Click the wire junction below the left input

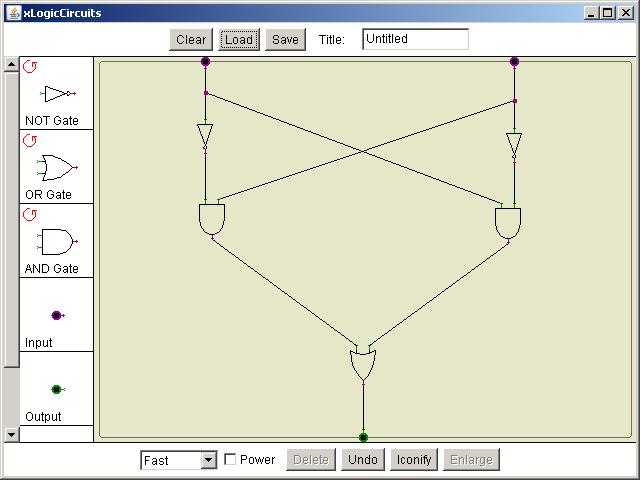click(x=206, y=93)
